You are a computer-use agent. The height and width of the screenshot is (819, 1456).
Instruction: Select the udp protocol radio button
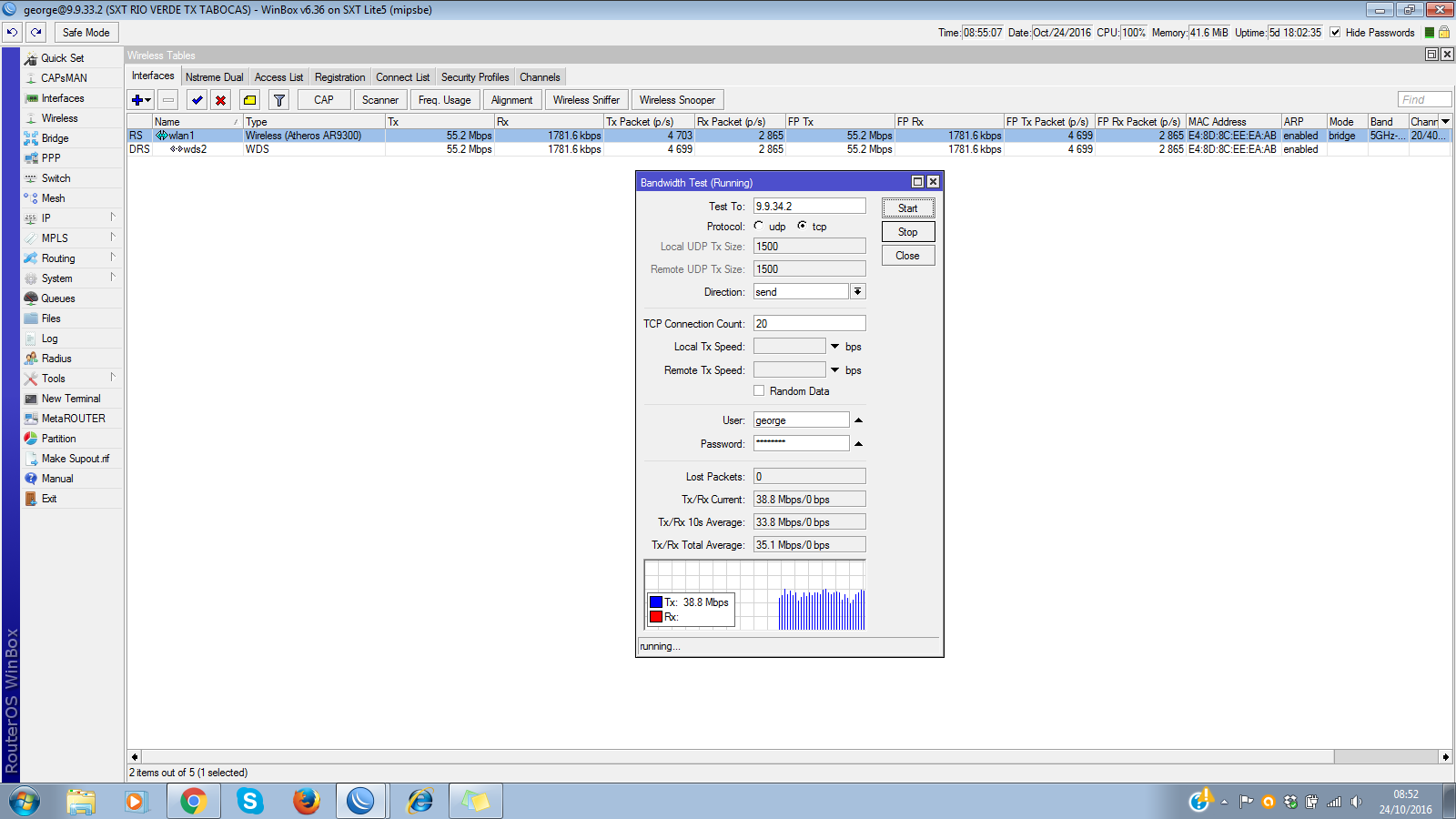pos(759,226)
